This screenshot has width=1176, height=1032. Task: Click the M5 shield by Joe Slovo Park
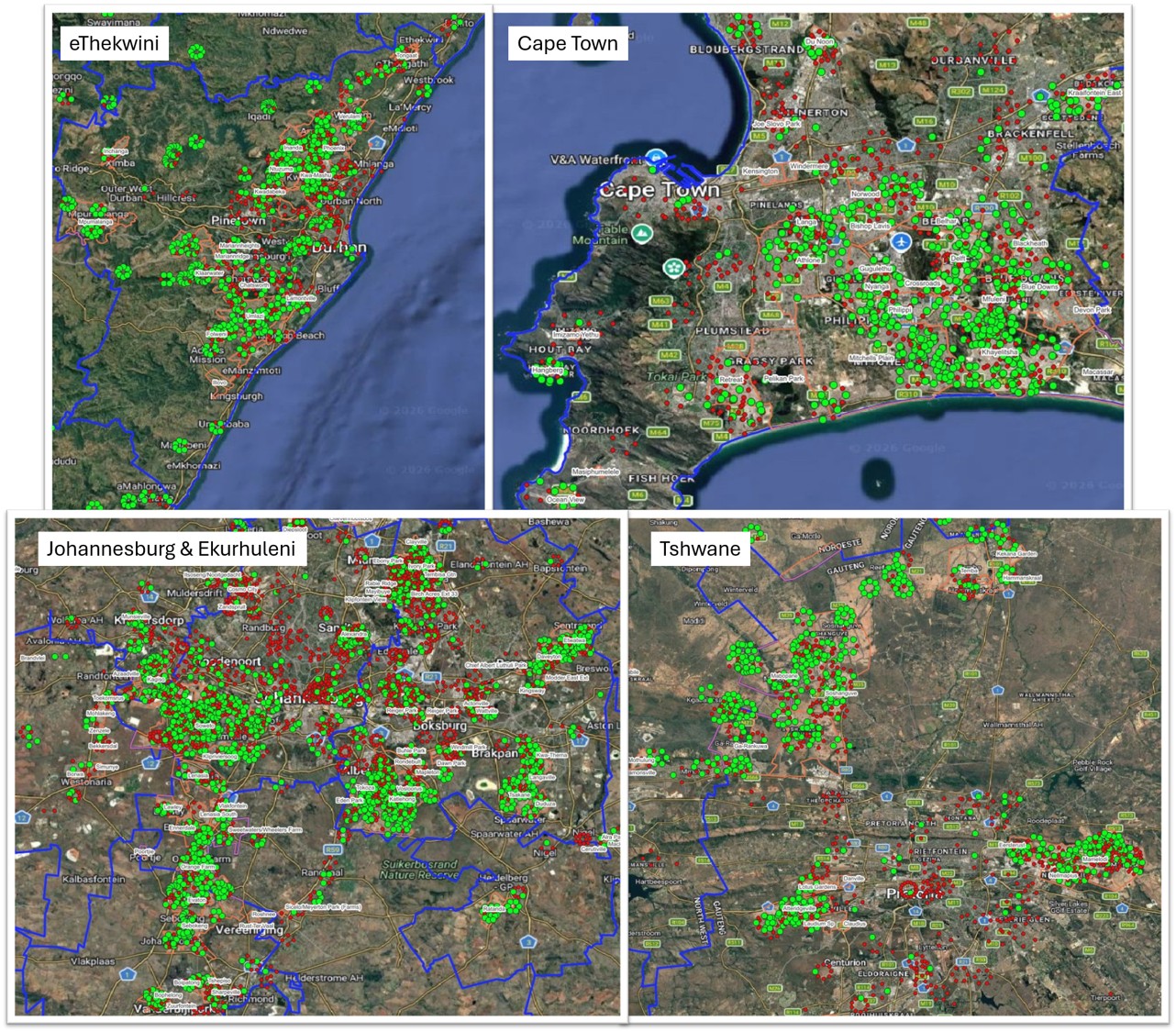tap(759, 136)
